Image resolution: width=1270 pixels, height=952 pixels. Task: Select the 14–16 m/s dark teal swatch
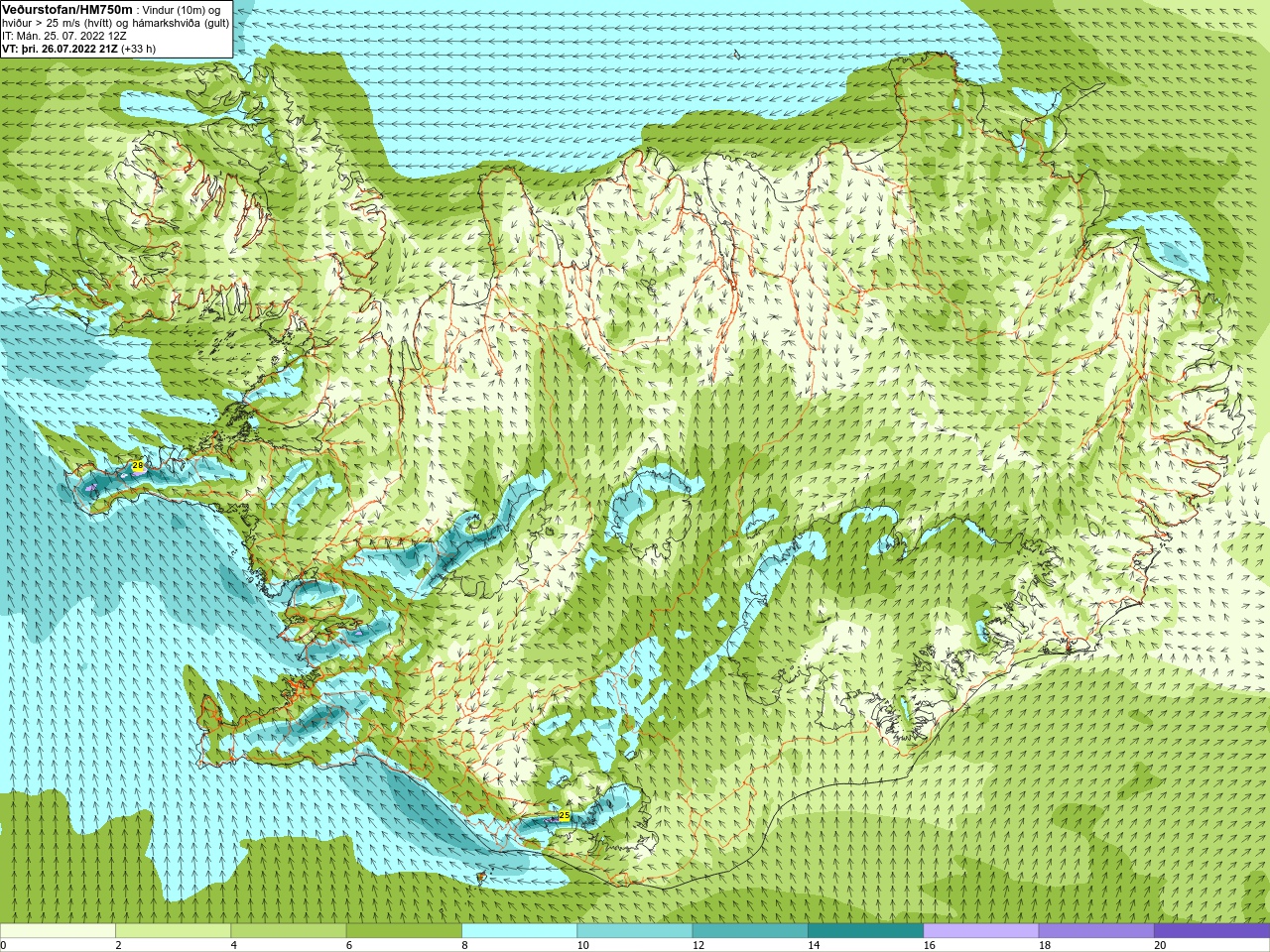(866, 931)
